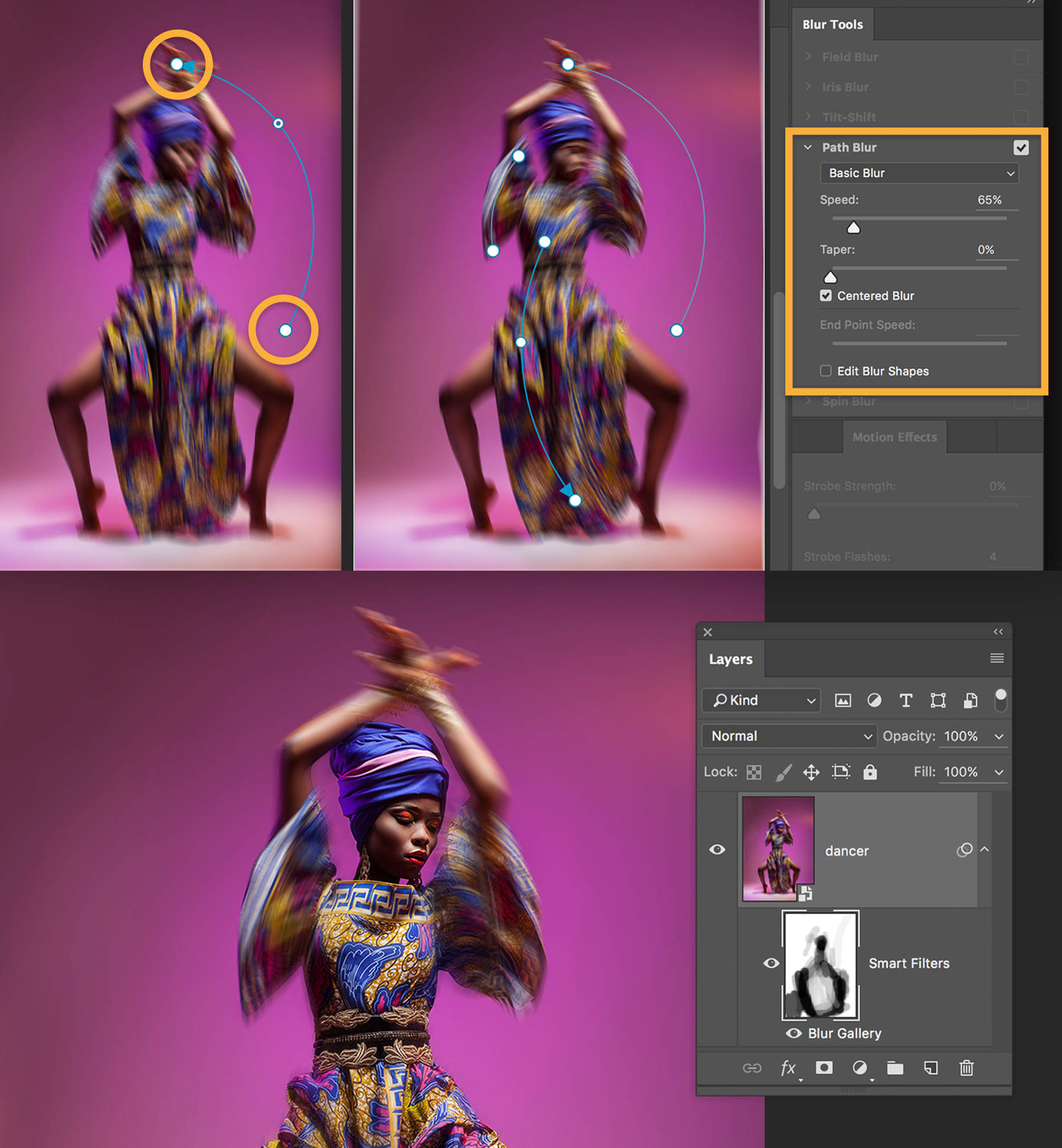Lock transparent pixels on the layer
The image size is (1062, 1148).
753,772
